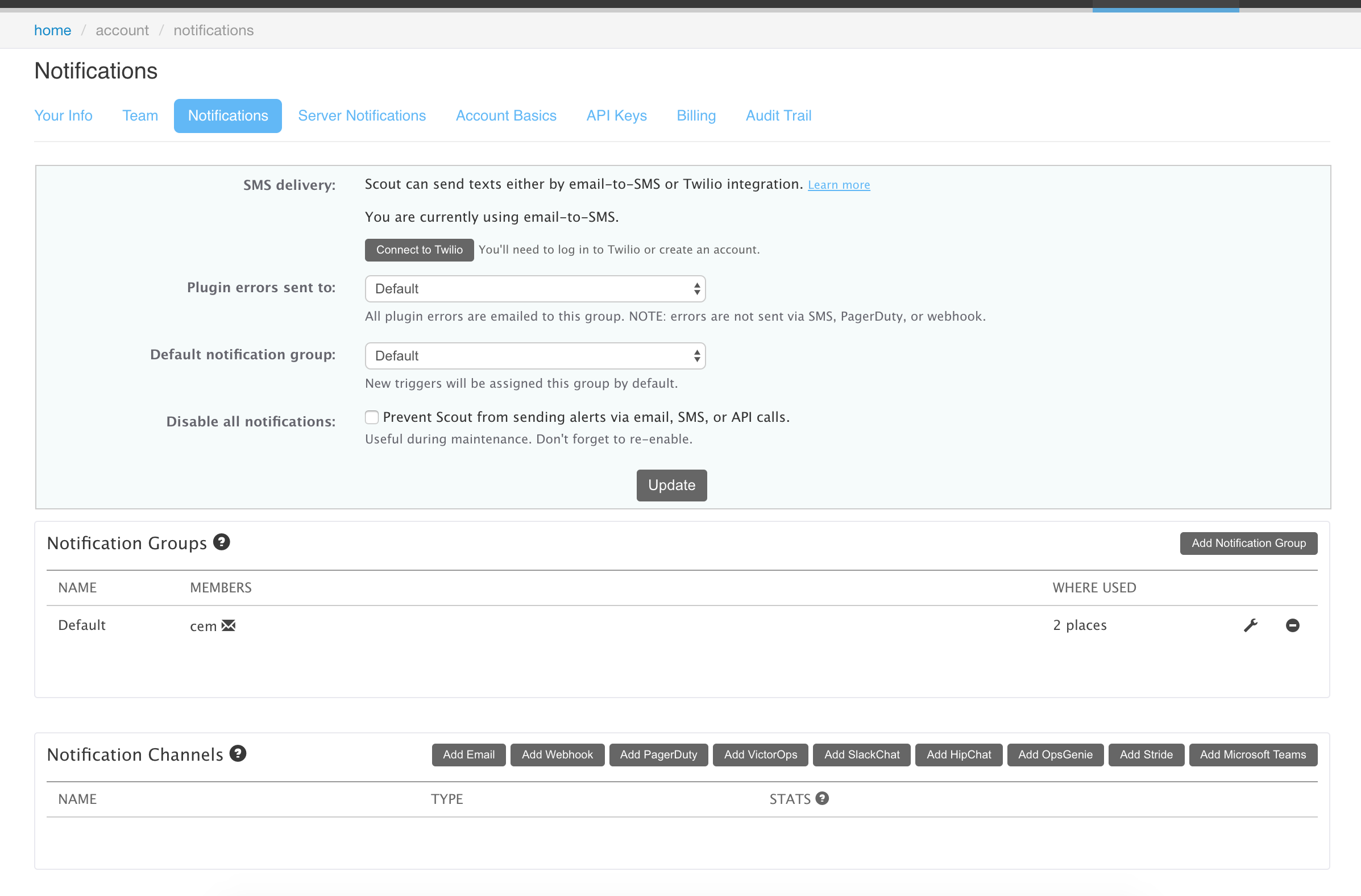Click the Notification Groups help icon
Image resolution: width=1361 pixels, height=896 pixels.
221,541
